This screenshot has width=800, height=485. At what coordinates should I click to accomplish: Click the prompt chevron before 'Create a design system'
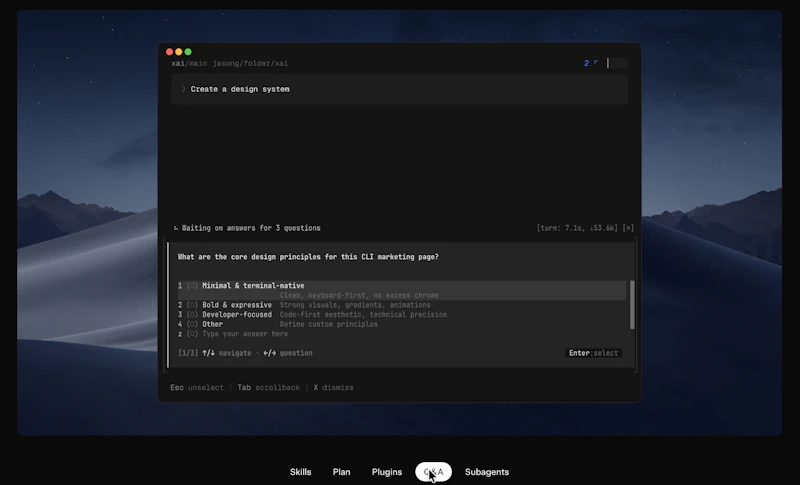tap(184, 89)
